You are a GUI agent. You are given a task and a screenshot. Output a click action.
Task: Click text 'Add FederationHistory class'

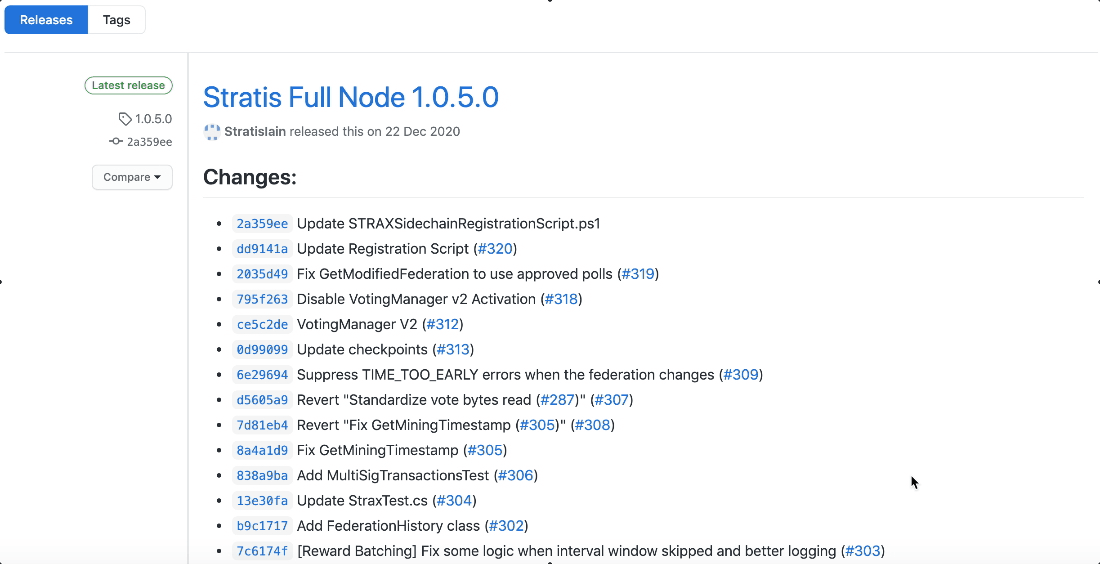coord(388,526)
